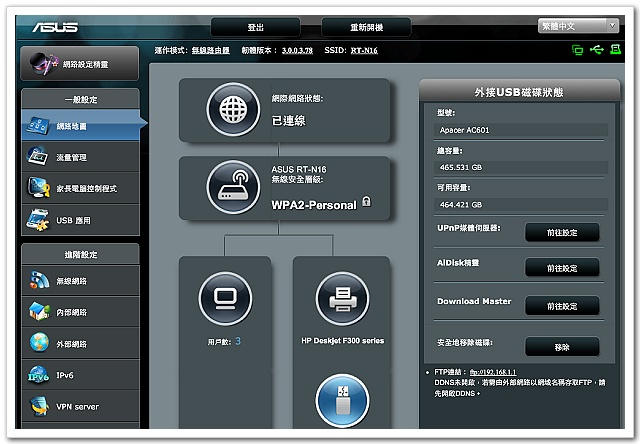Open the USB 應用 menu item
The image size is (640, 444).
point(81,220)
